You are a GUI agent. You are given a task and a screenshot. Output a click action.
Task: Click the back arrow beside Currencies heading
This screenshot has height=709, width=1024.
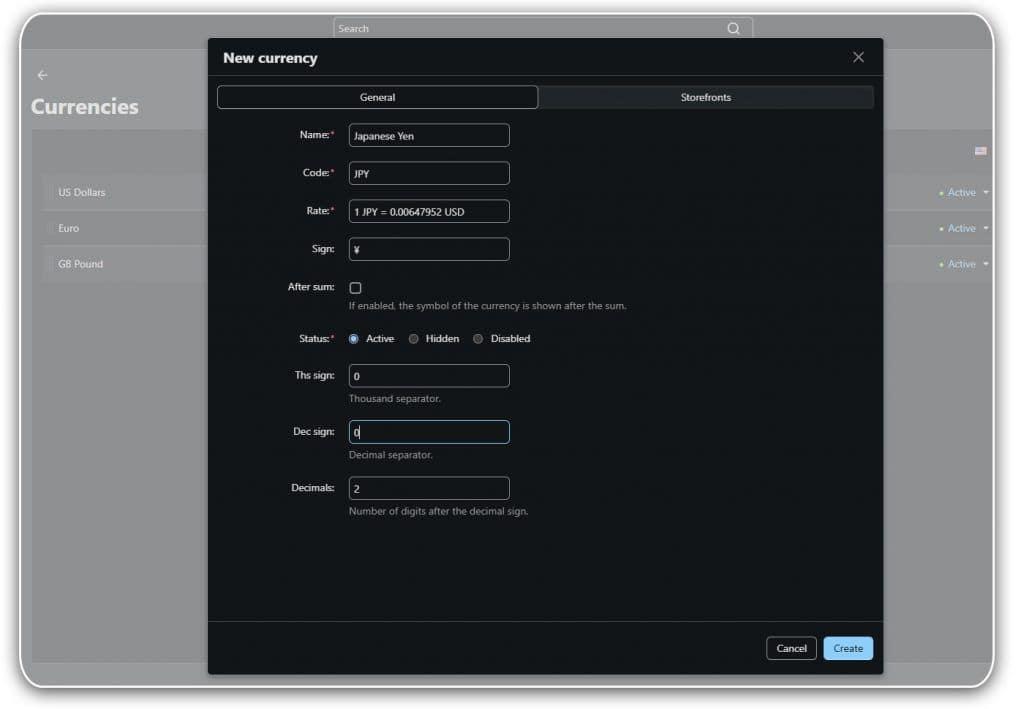click(x=41, y=75)
